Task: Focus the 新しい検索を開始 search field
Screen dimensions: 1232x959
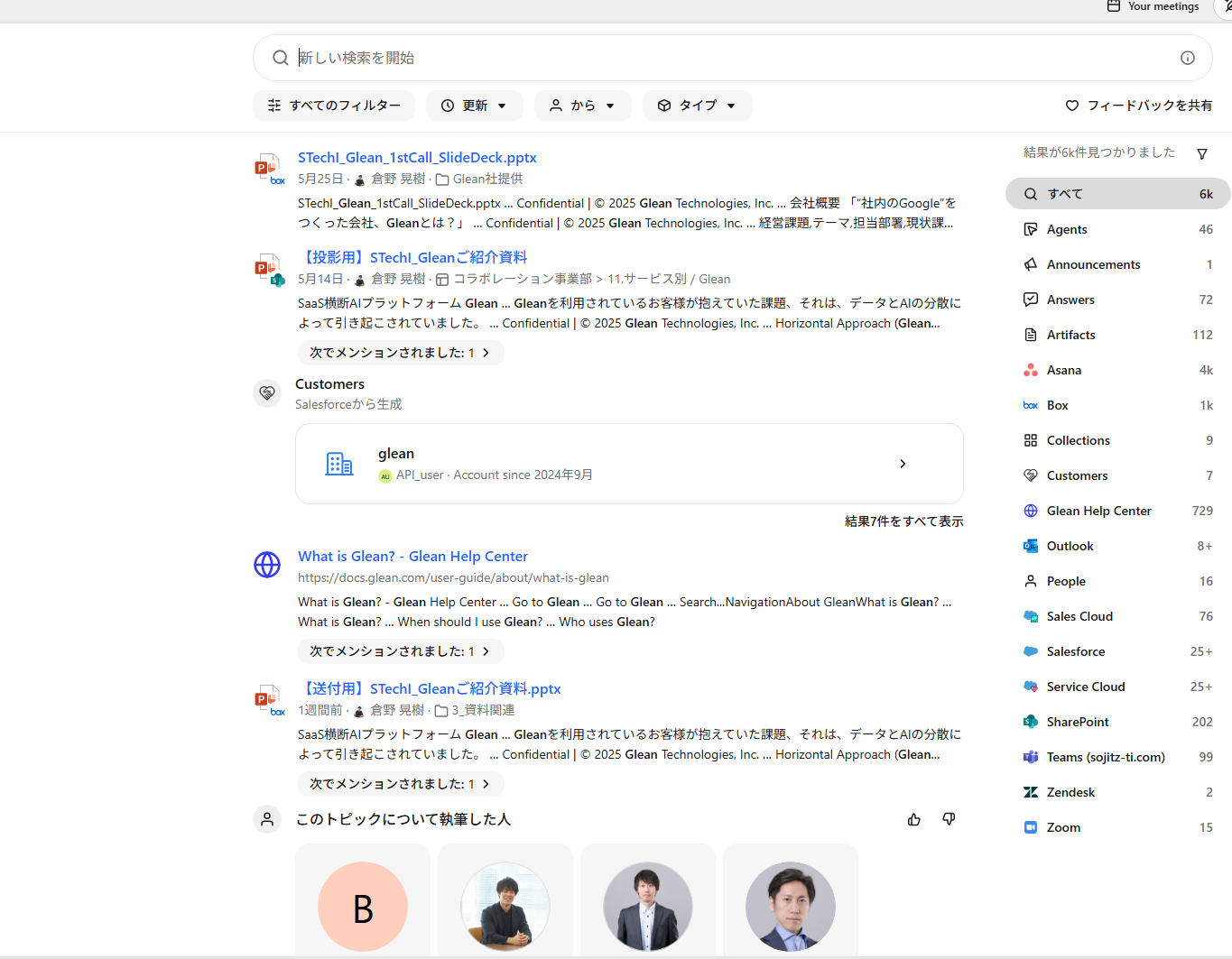Action: [731, 58]
